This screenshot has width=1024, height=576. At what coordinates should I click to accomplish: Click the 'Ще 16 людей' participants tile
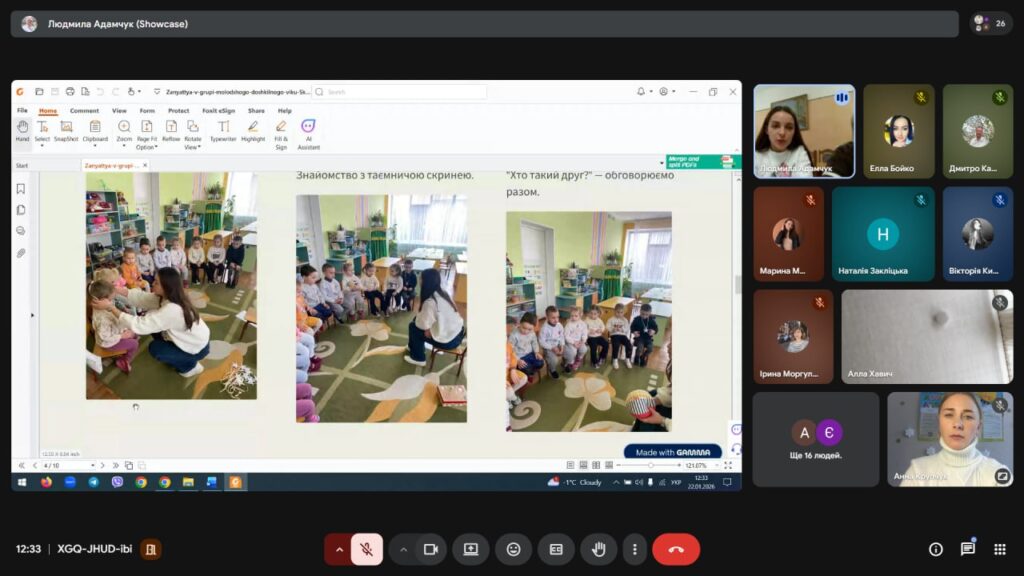tap(816, 439)
